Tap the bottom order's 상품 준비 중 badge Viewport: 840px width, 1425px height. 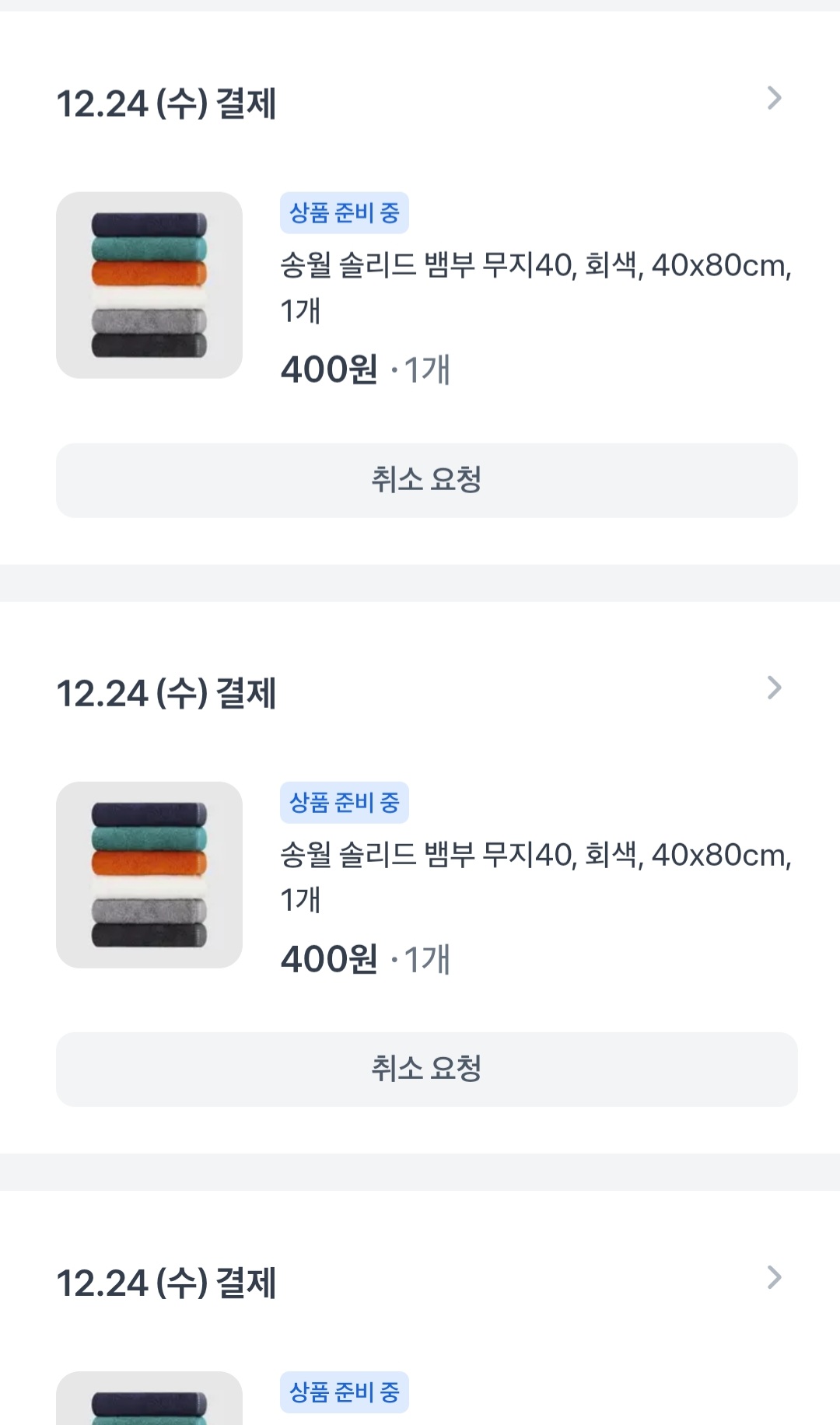point(344,1392)
